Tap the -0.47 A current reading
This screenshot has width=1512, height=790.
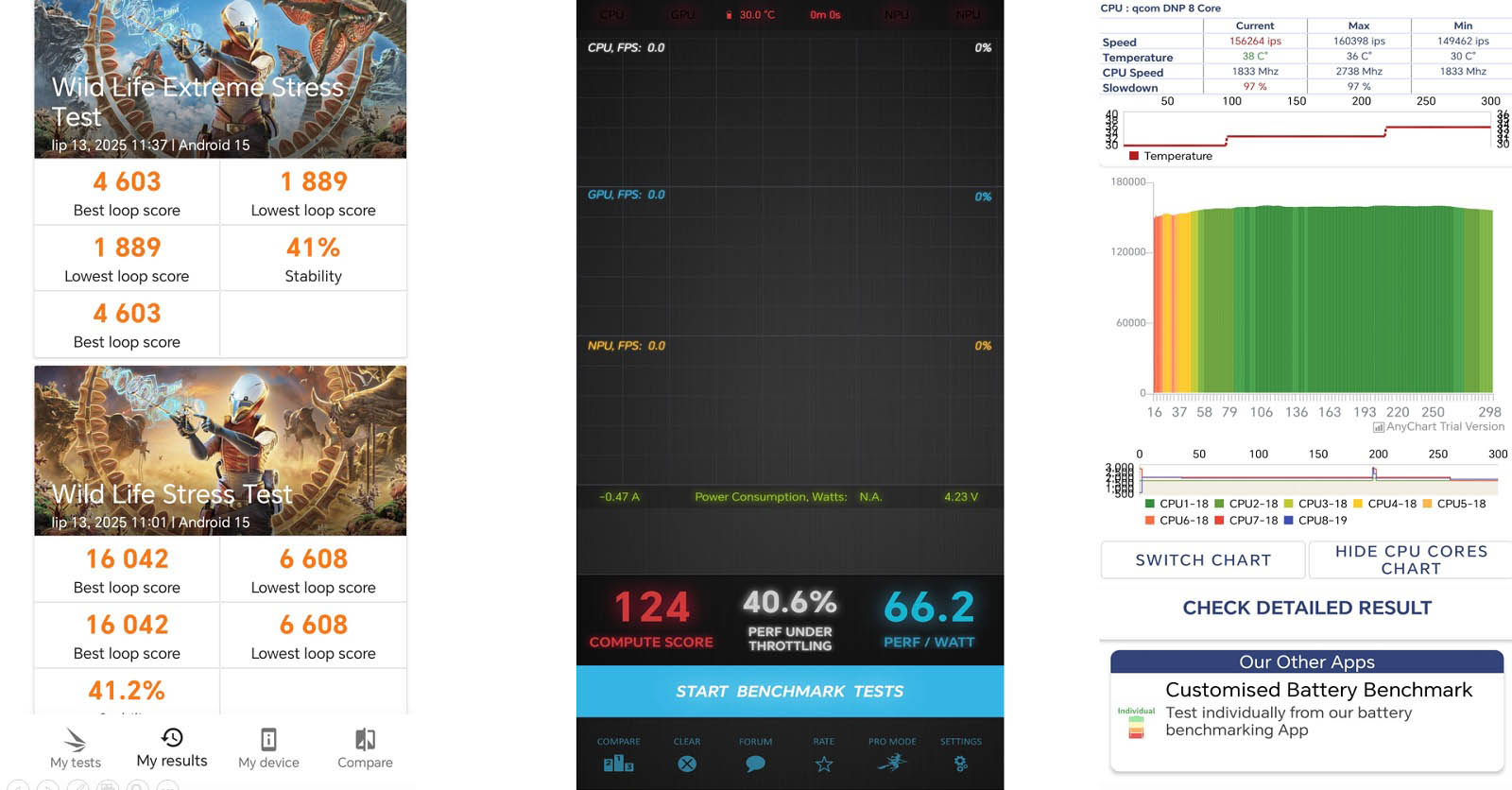click(619, 497)
